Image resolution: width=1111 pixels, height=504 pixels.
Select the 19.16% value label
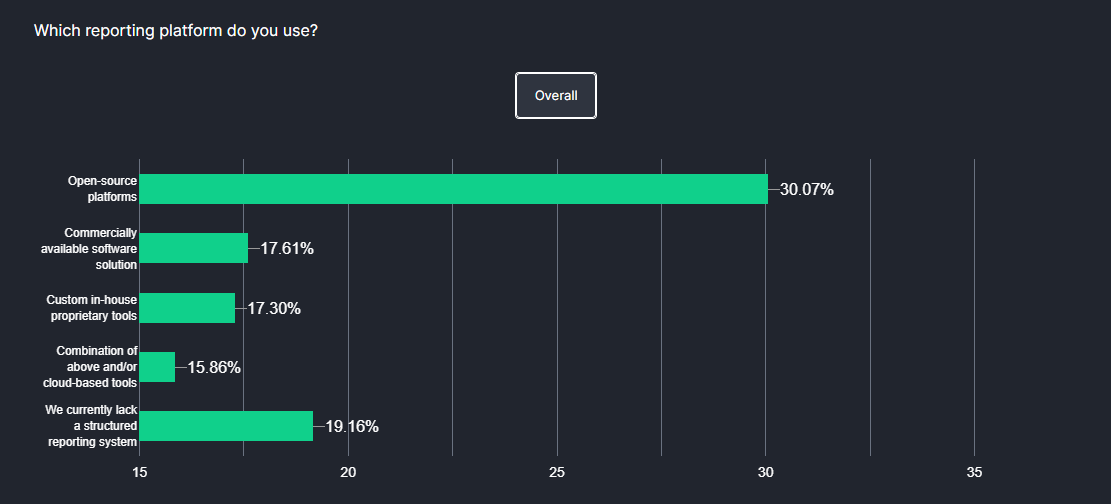coord(352,427)
